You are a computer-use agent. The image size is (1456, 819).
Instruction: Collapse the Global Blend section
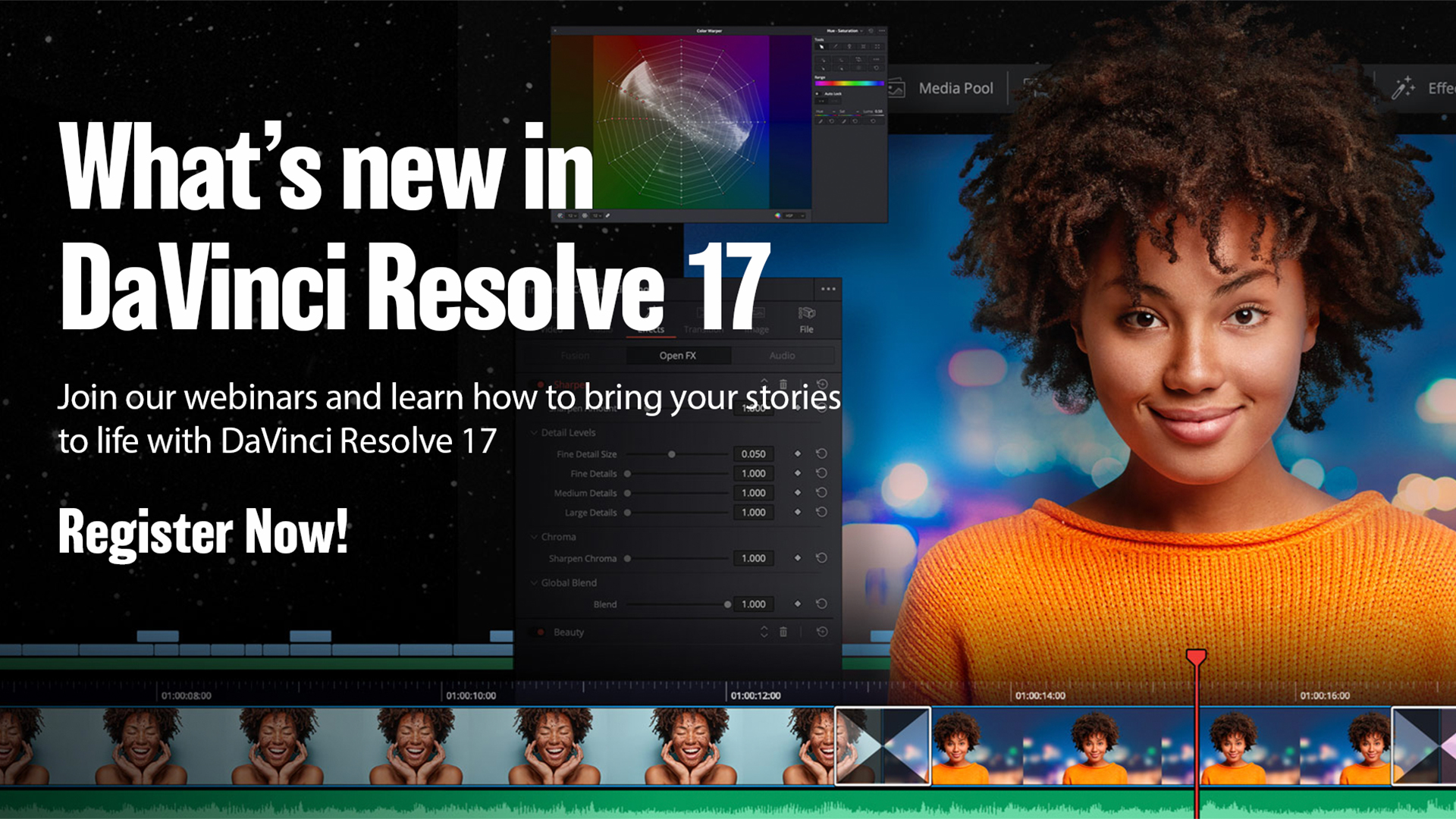pyautogui.click(x=534, y=583)
